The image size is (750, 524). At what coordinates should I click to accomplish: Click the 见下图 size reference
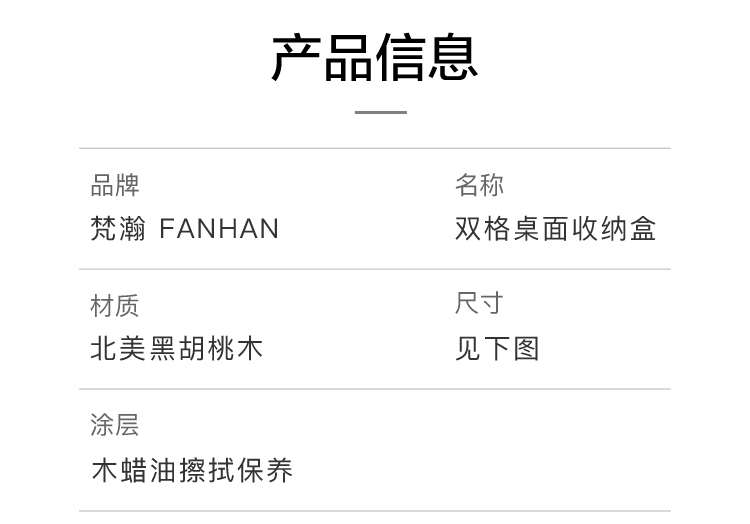[x=497, y=349]
